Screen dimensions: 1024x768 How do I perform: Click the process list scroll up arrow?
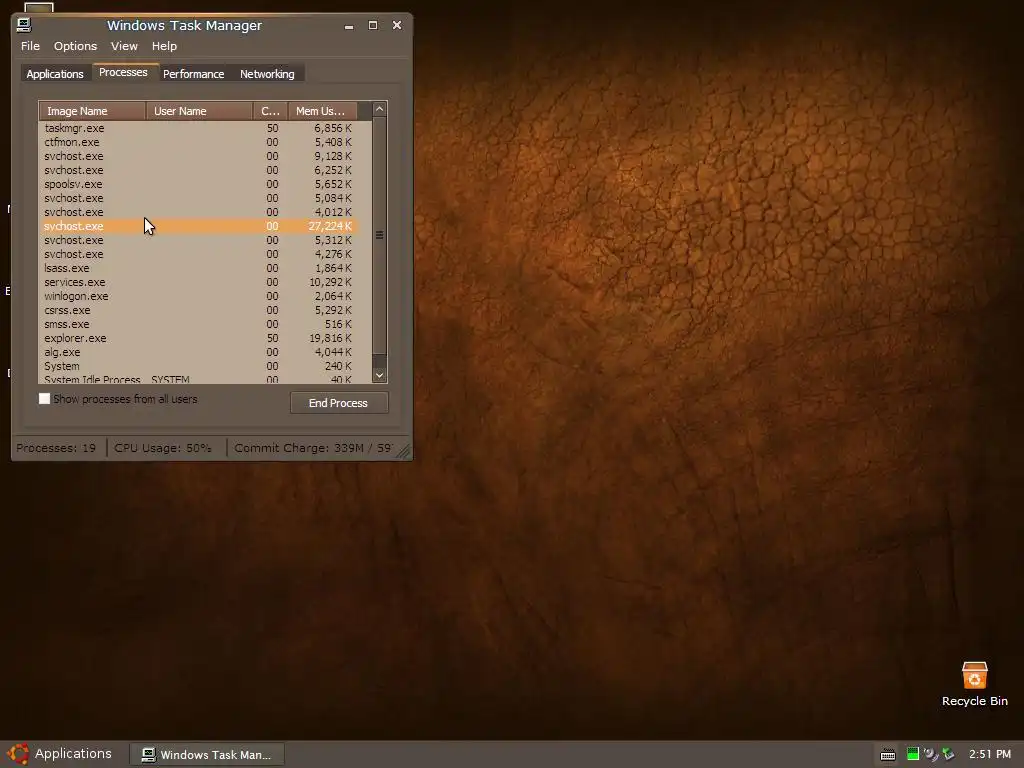tap(379, 109)
